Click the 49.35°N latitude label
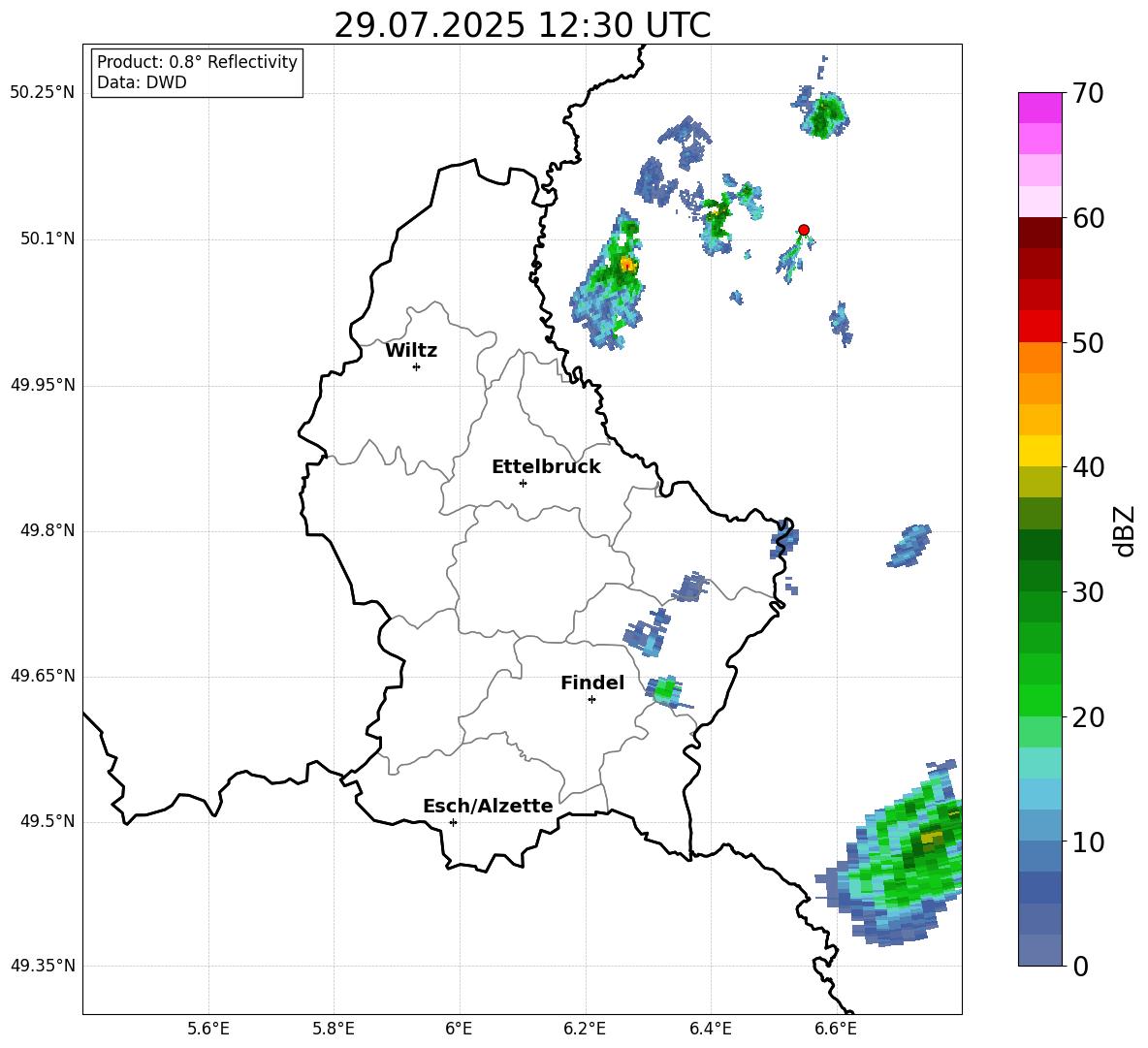The width and height of the screenshot is (1148, 1048). 42,966
